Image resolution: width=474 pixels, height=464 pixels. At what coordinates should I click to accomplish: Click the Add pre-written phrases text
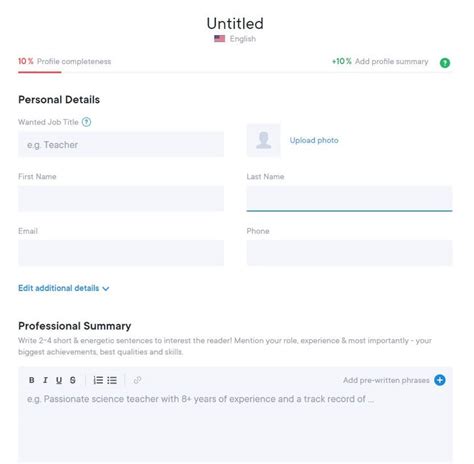(386, 380)
